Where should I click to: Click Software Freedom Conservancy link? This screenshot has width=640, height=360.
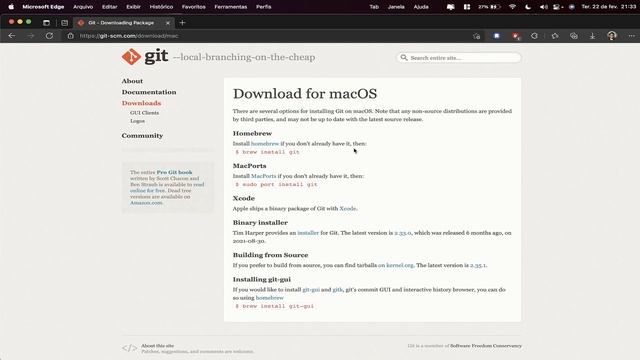(486, 346)
